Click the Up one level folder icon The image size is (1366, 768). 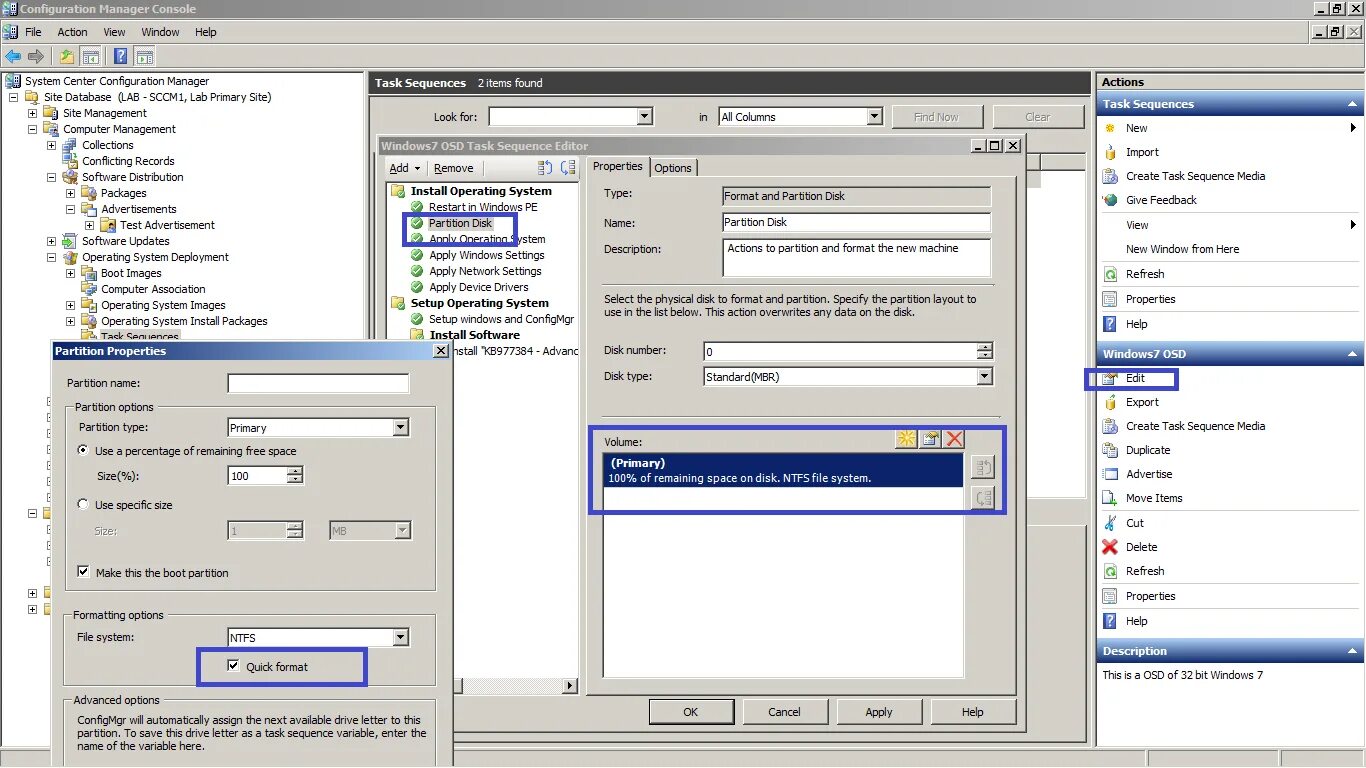(67, 57)
